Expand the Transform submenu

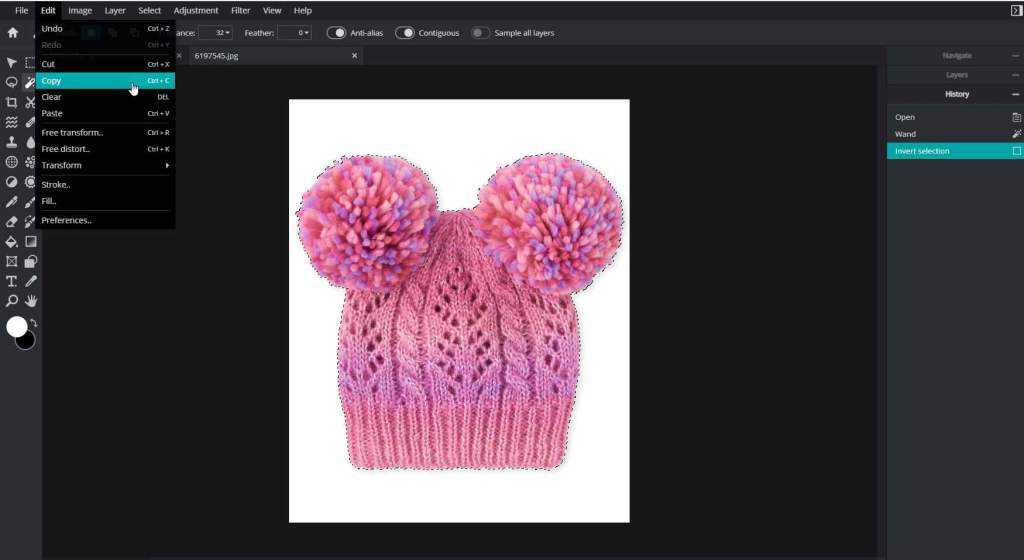pos(104,165)
